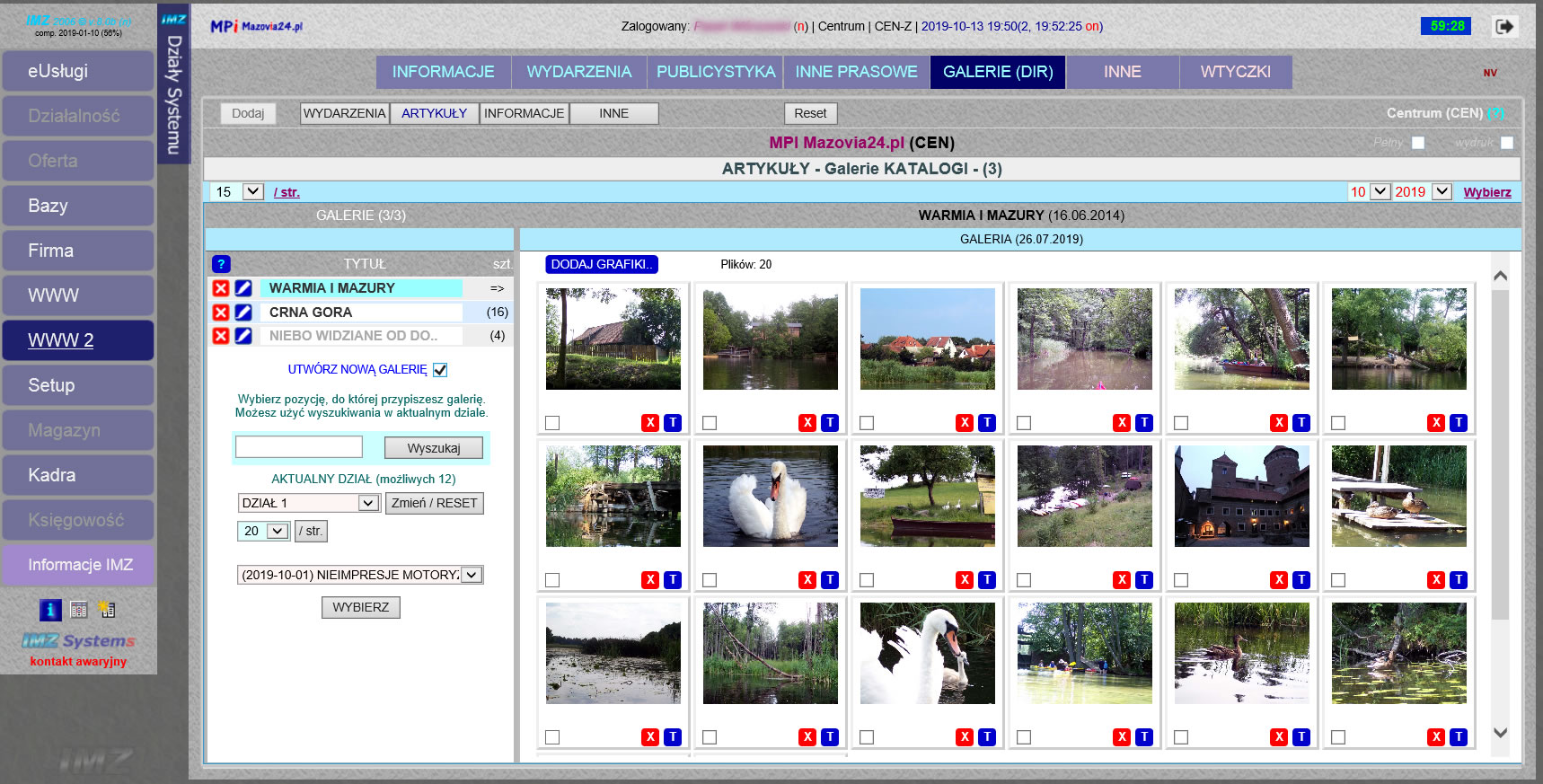Image resolution: width=1543 pixels, height=784 pixels.
Task: Open the INNE PRASOWE tab
Action: [x=856, y=72]
